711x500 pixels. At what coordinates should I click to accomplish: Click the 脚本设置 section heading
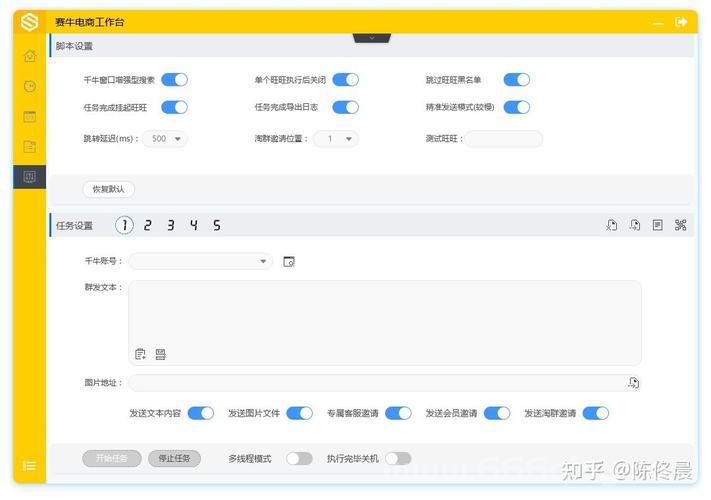tap(74, 46)
